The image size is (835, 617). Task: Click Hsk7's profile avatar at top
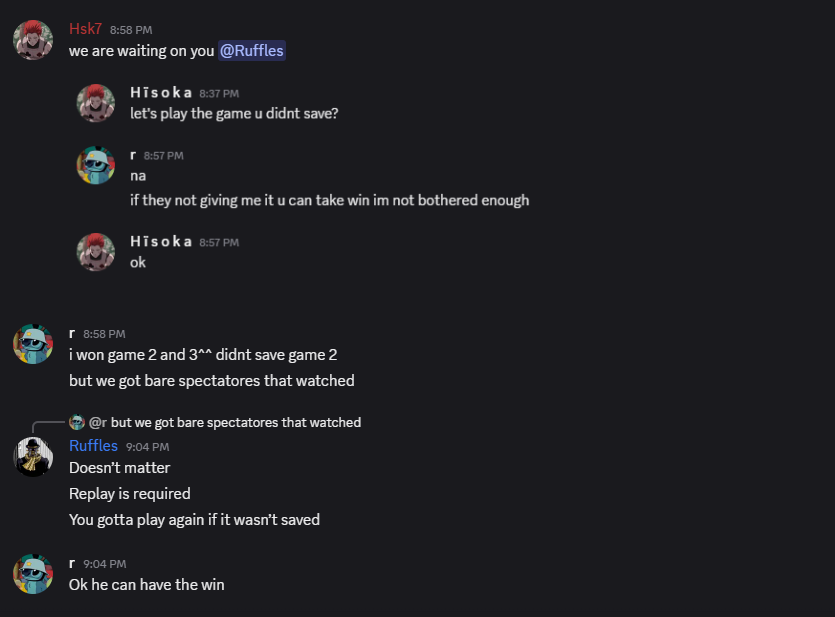click(x=33, y=40)
